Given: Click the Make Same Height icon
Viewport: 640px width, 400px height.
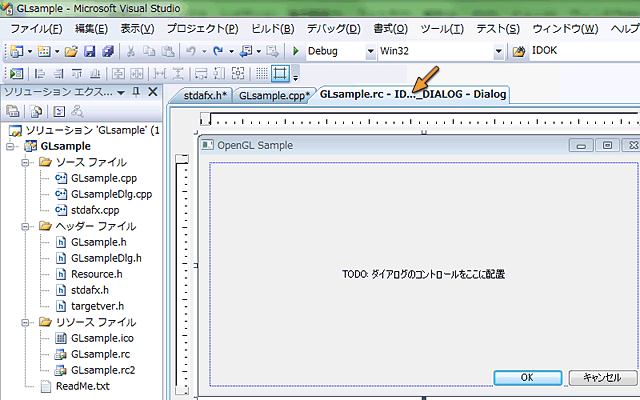Looking at the screenshot, I should click(219, 74).
